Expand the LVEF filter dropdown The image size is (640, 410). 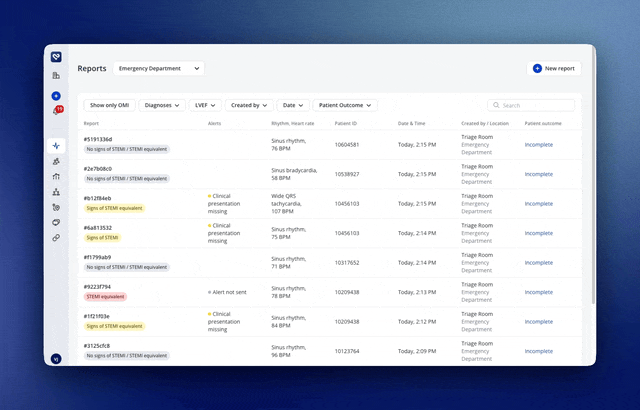(x=205, y=105)
